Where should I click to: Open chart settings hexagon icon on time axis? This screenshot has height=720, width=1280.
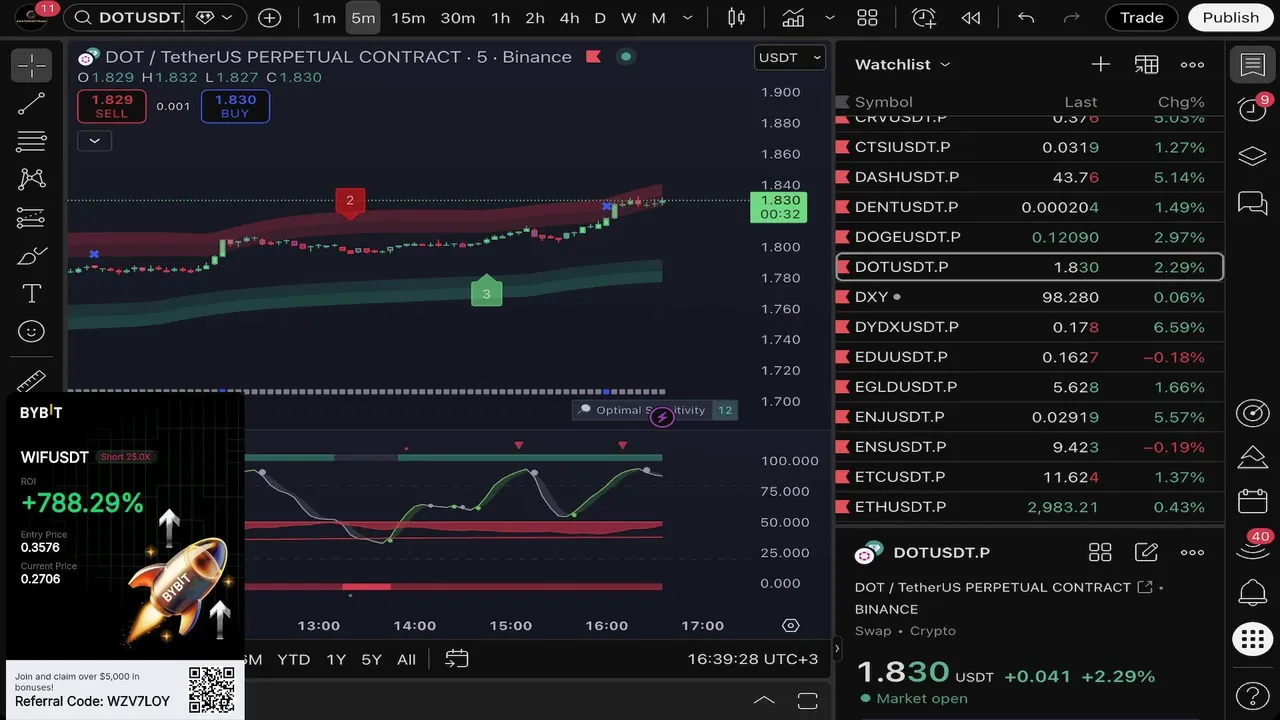point(790,626)
